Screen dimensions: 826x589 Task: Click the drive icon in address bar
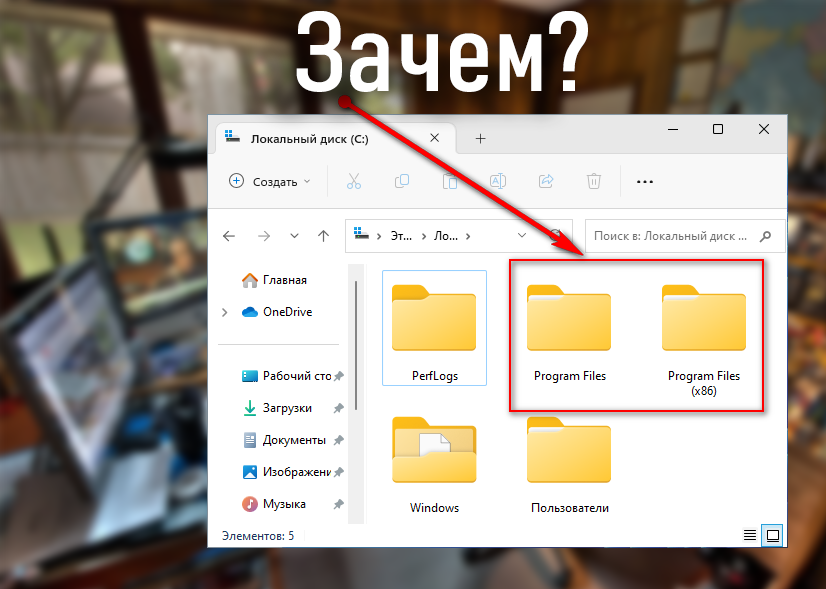coord(361,233)
